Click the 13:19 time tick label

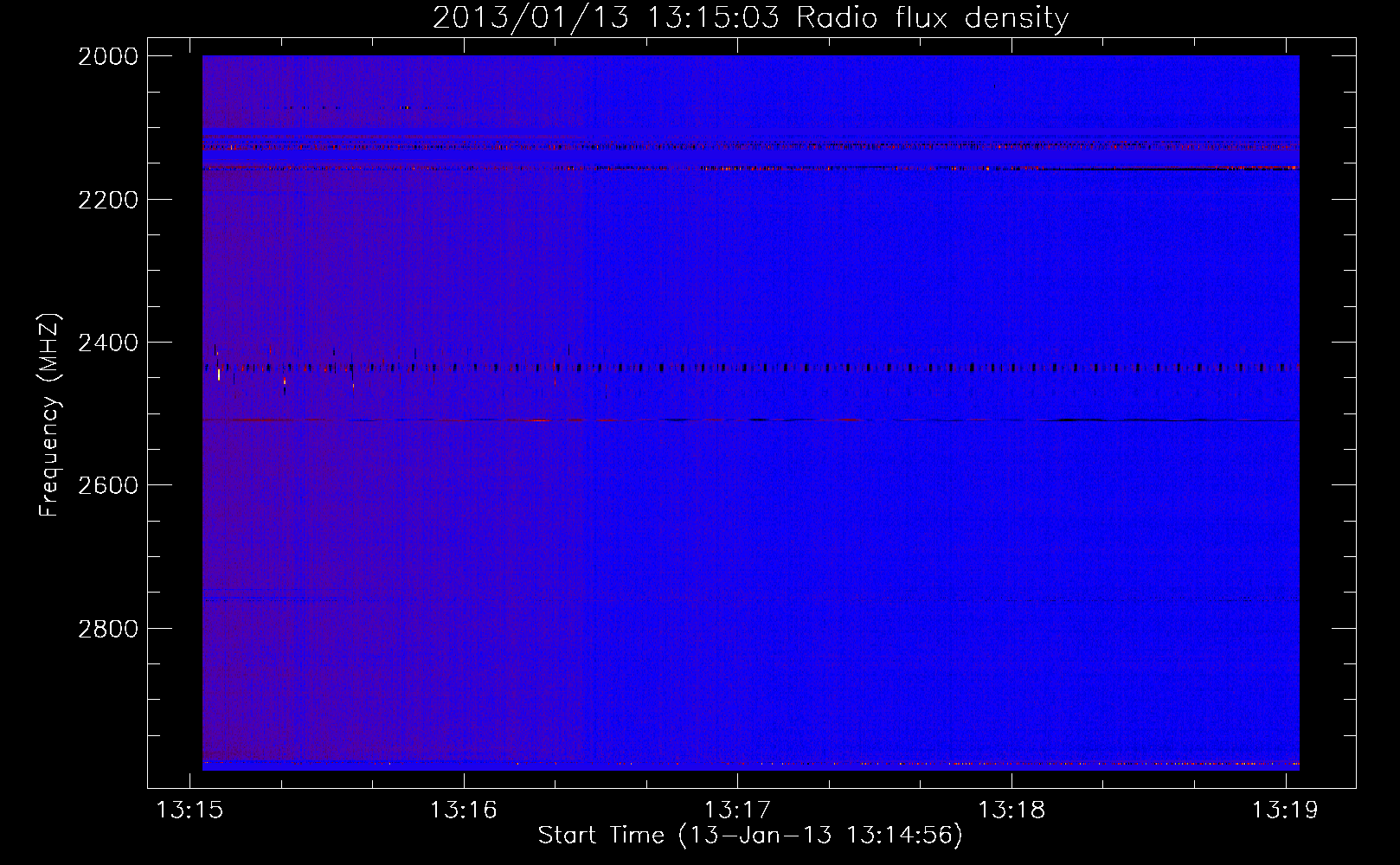[x=1285, y=810]
